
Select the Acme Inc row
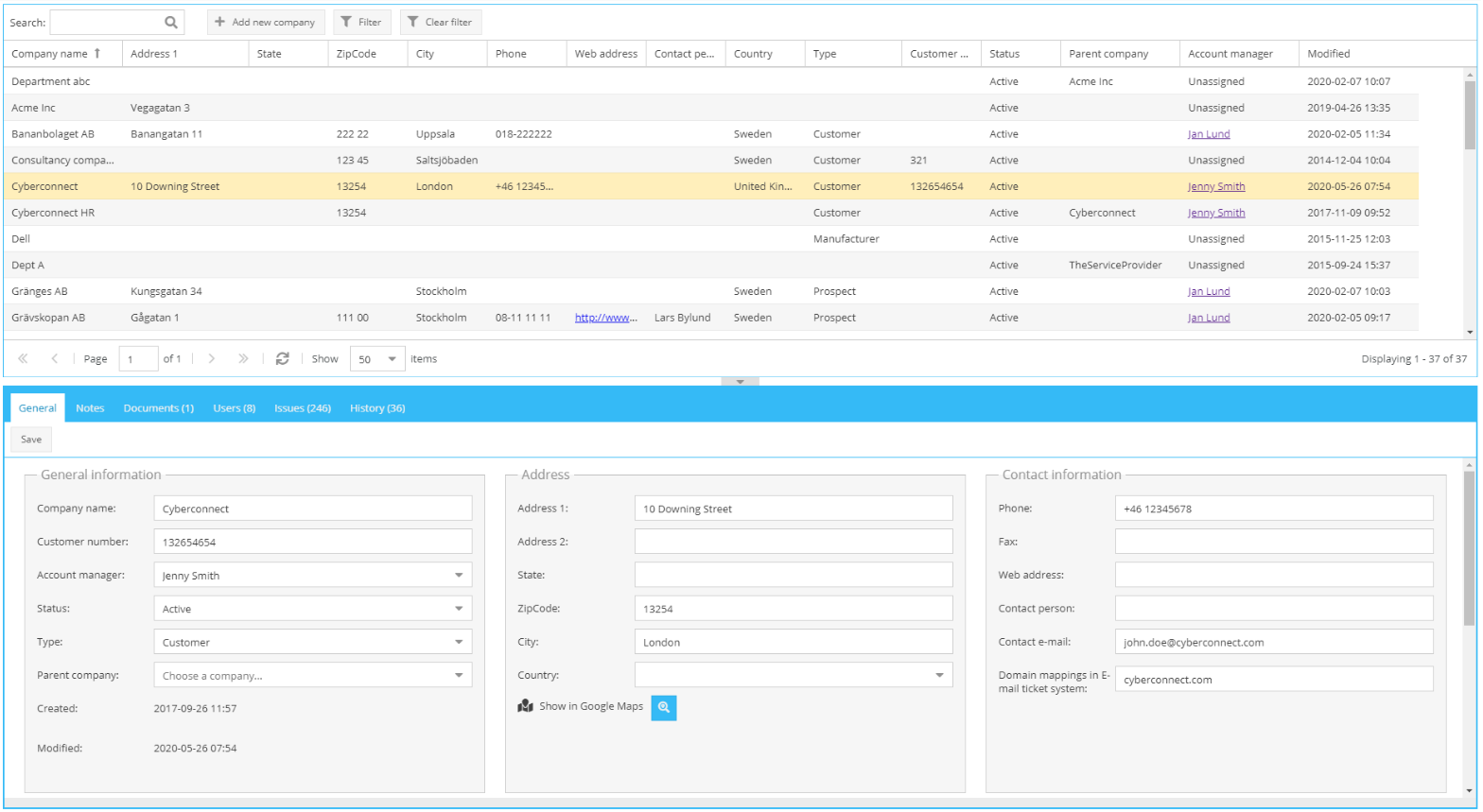[710, 108]
